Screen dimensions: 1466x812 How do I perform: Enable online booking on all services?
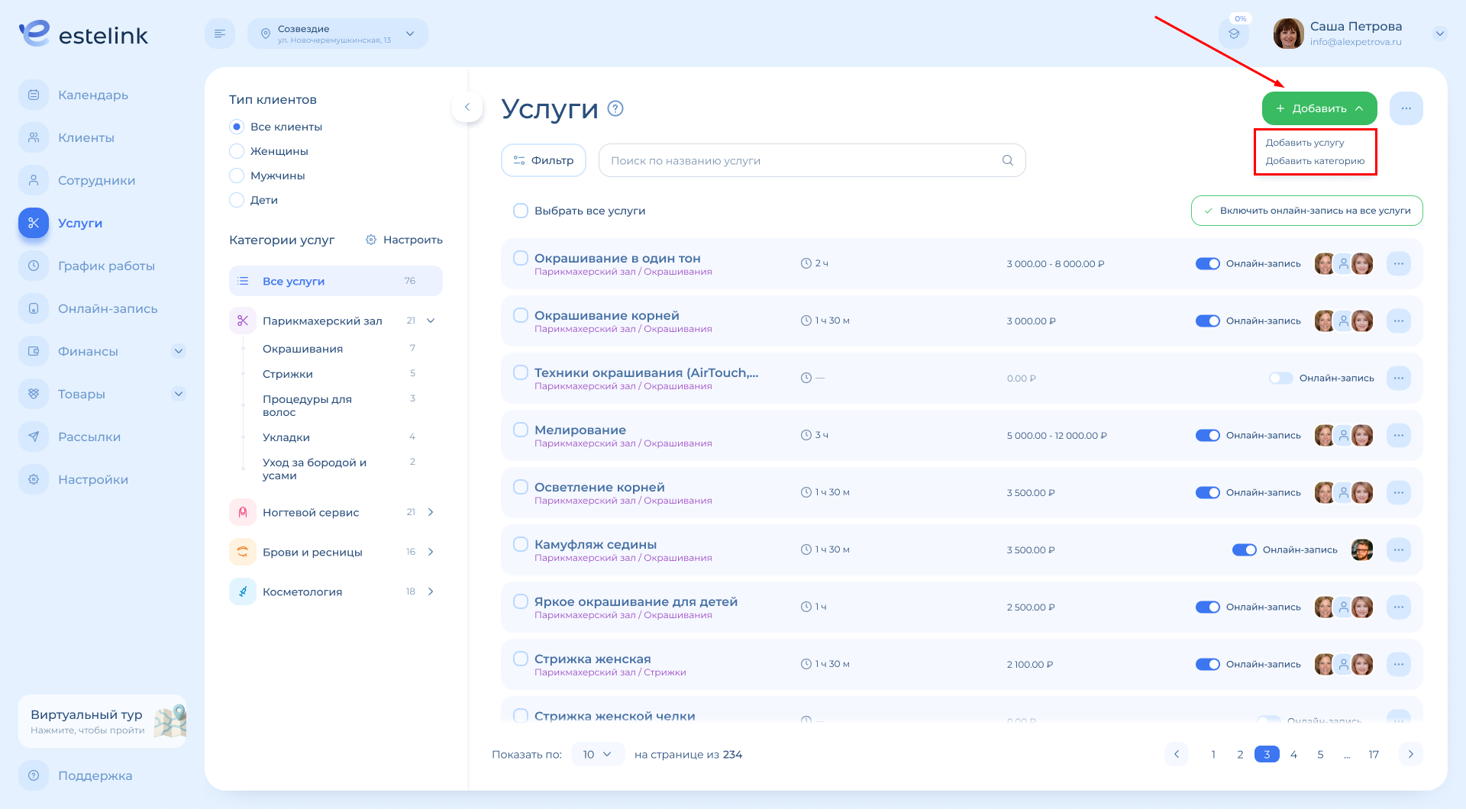pos(1306,211)
